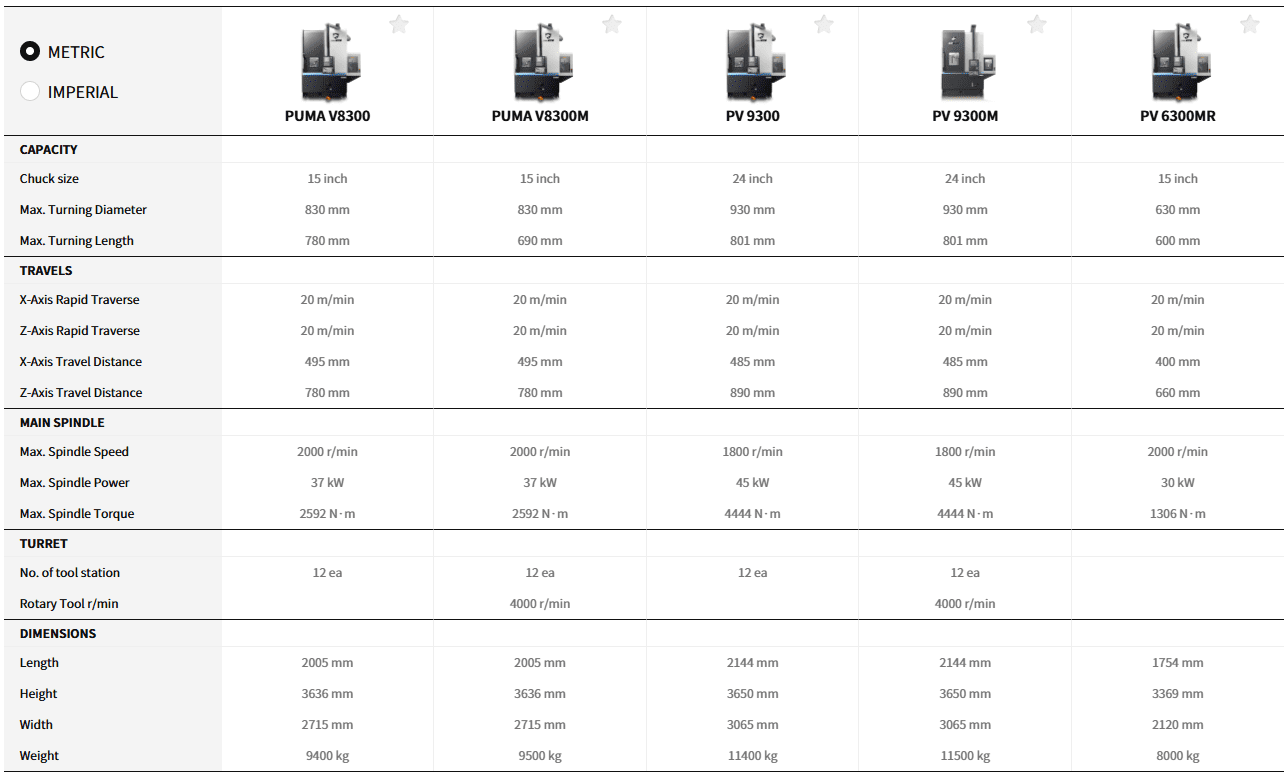Viewport: 1288px width, 772px height.
Task: Click the CAPACITY section header
Action: [x=49, y=149]
